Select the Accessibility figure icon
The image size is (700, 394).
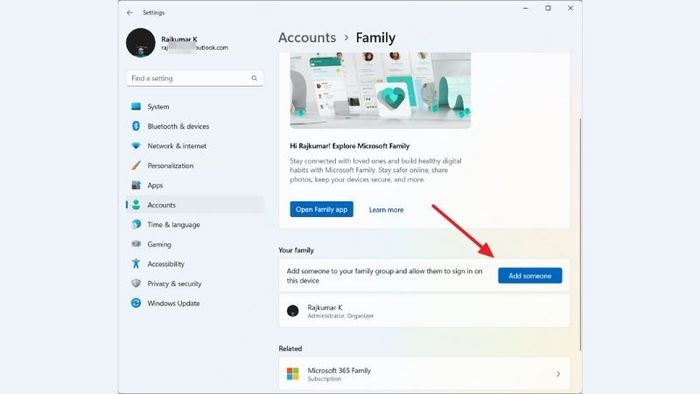[136, 263]
